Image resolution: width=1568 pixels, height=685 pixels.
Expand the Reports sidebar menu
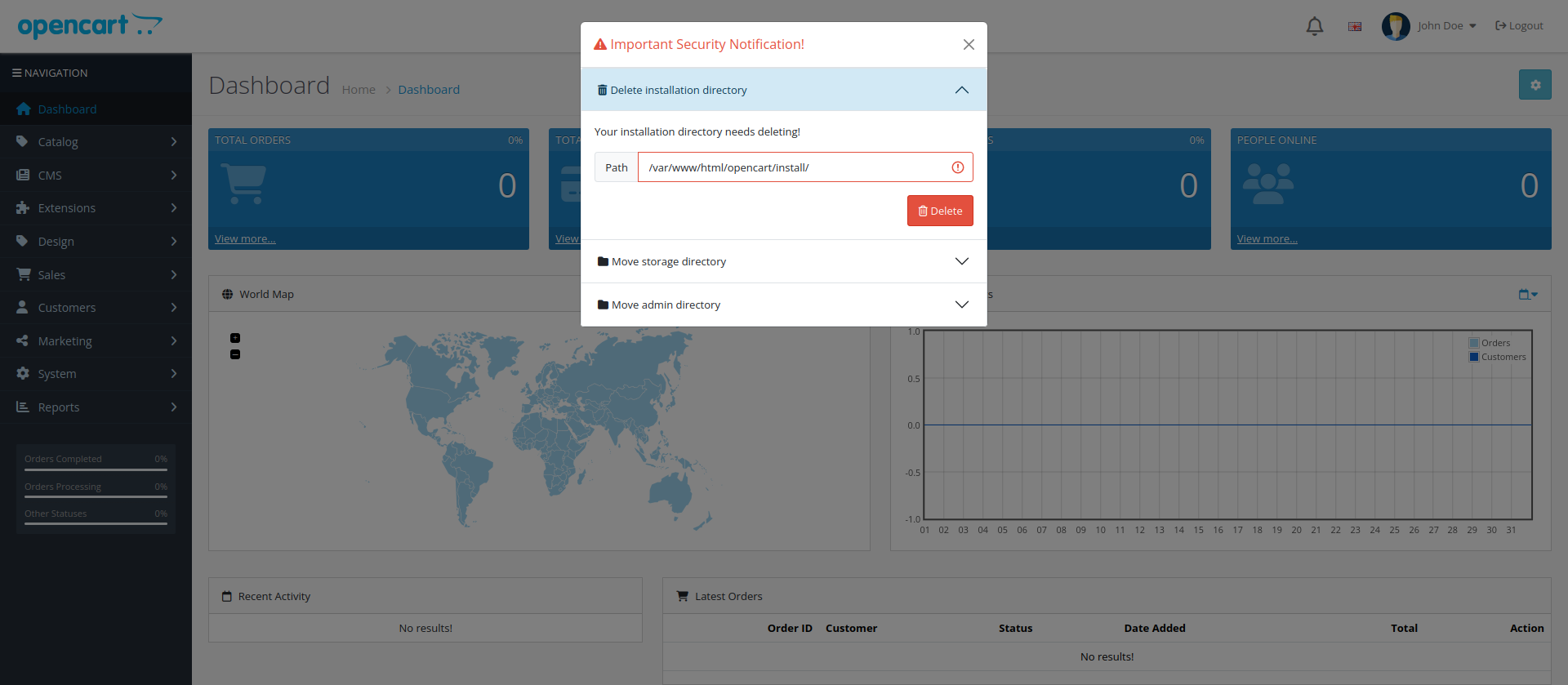click(96, 407)
